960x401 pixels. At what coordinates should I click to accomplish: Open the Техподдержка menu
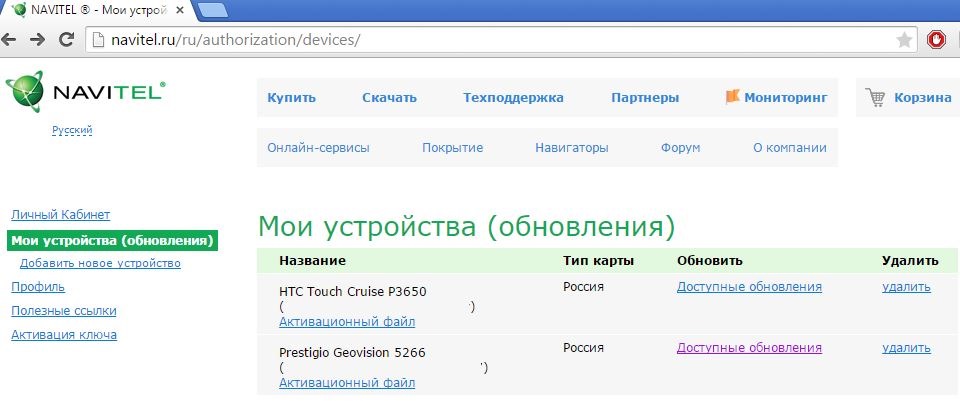[x=513, y=97]
